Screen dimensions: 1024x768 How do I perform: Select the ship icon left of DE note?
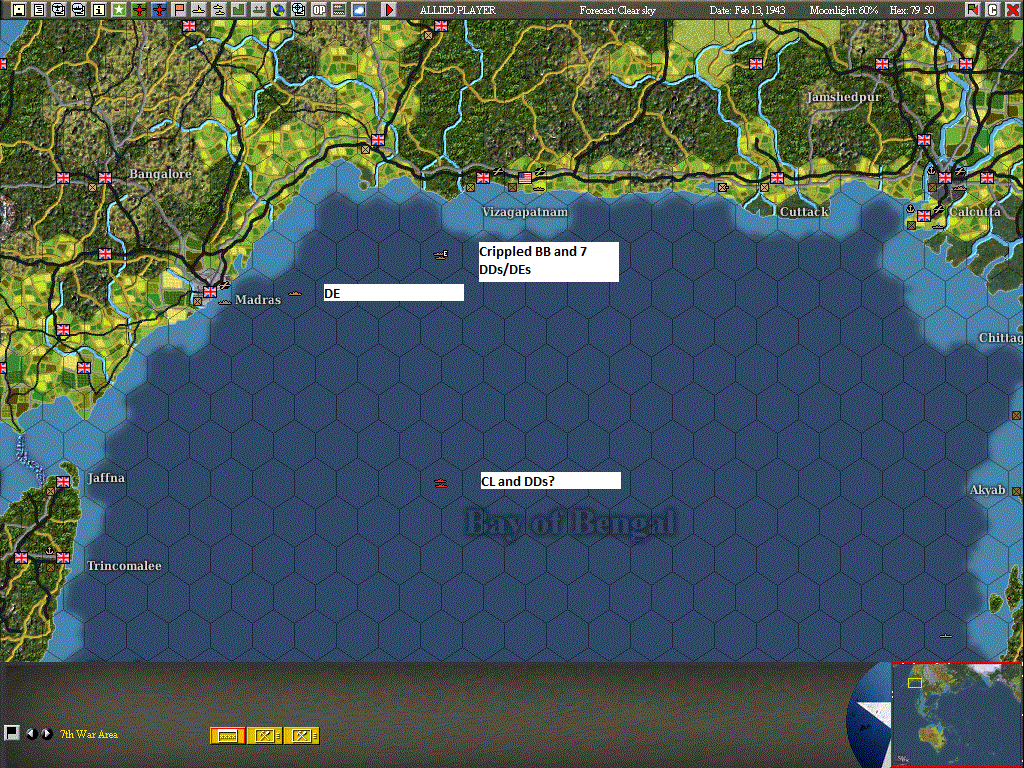click(x=295, y=294)
